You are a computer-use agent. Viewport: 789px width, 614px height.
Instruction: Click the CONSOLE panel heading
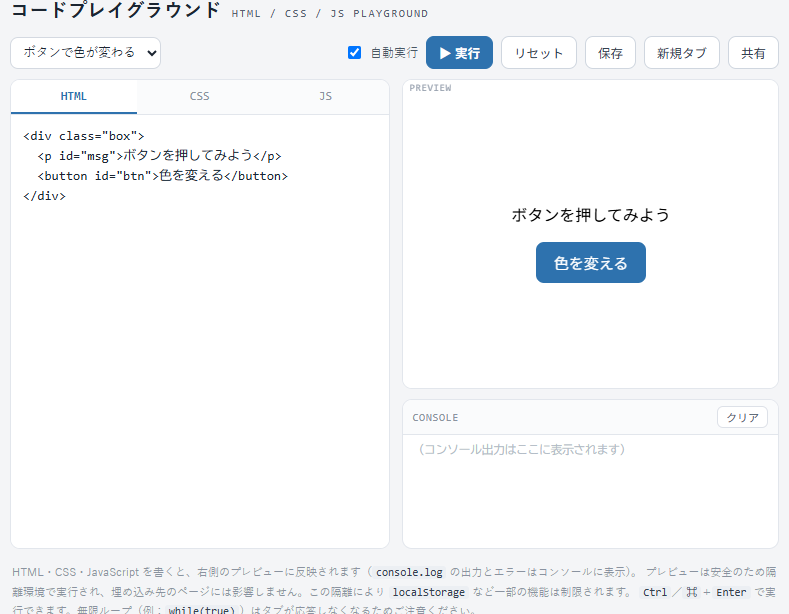click(x=435, y=418)
